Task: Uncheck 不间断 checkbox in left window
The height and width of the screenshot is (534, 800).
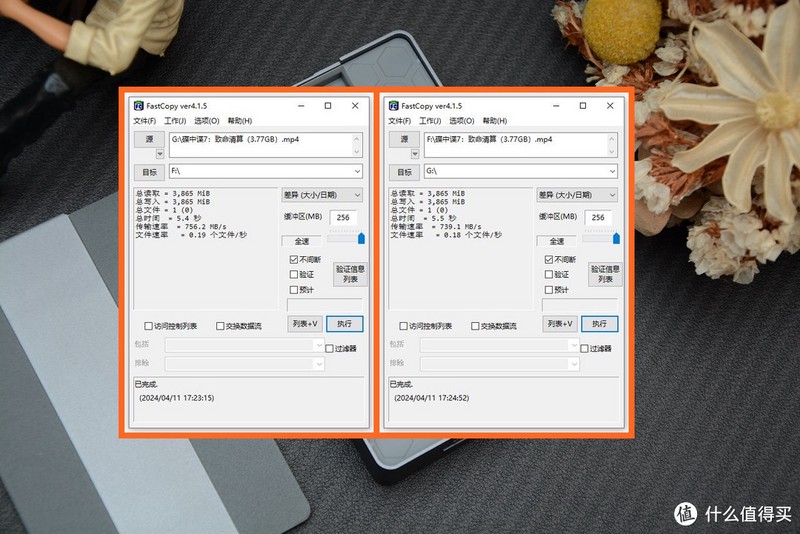Action: (294, 260)
